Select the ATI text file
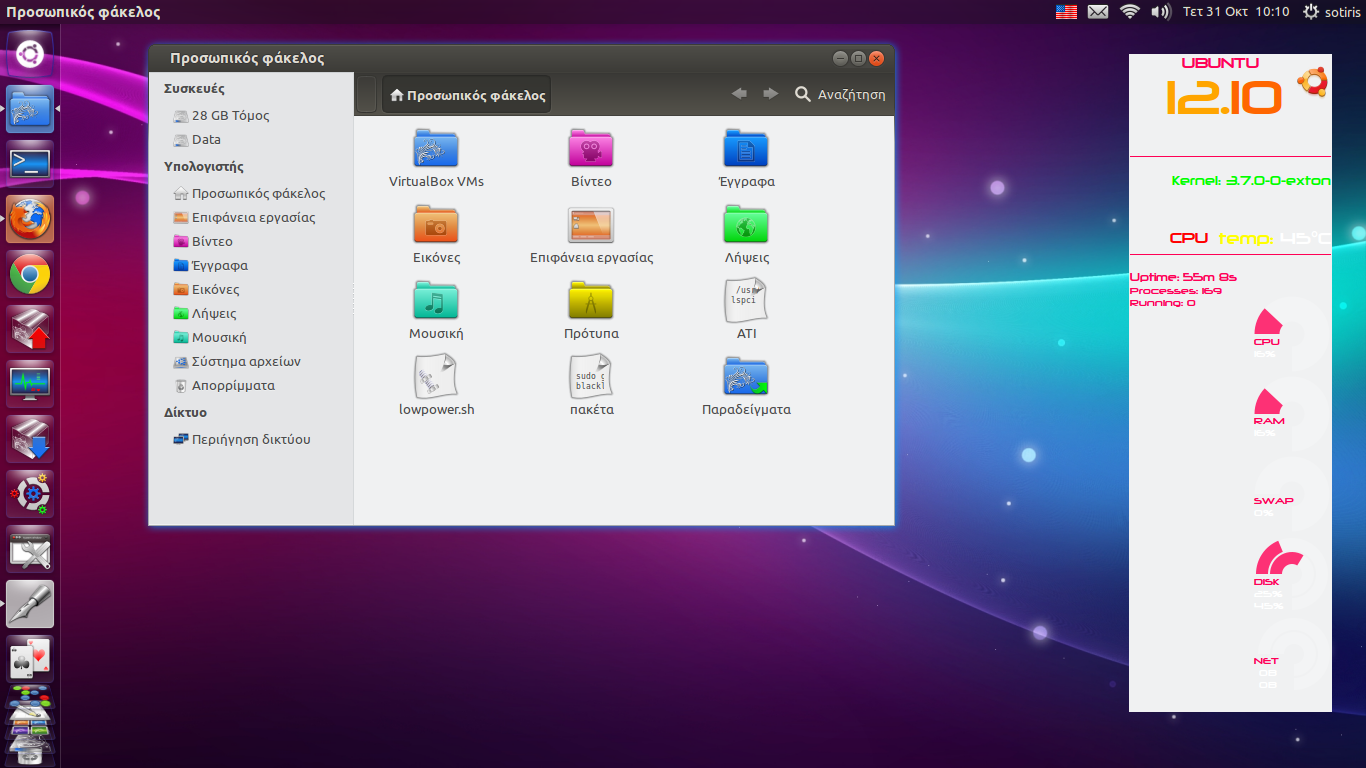This screenshot has height=768, width=1366. click(x=746, y=302)
